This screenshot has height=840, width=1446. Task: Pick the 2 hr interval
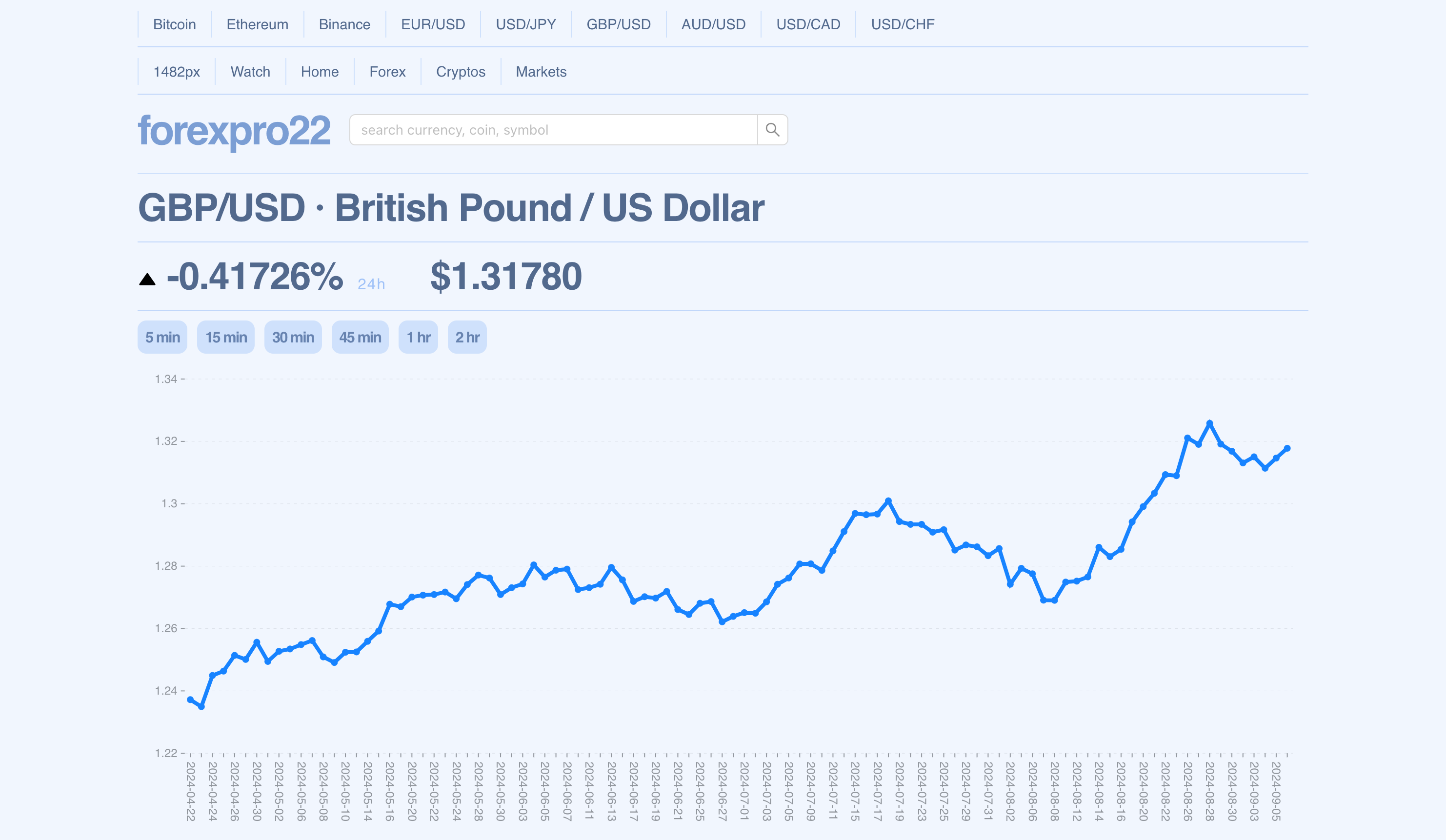pyautogui.click(x=467, y=338)
